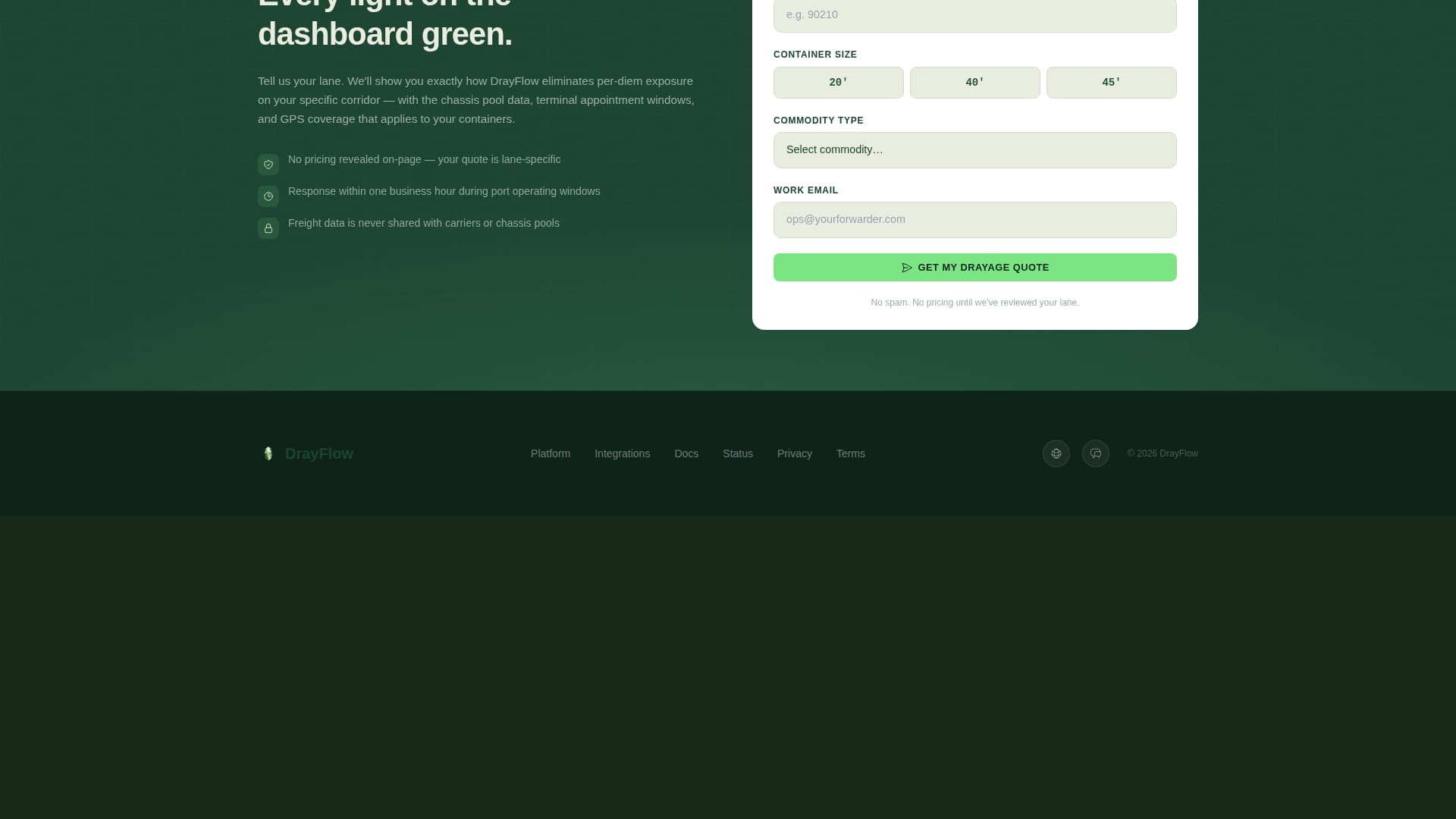Screen dimensions: 1456x819
Task: Click the © 2026 DrayFlow copyright text
Action: (1163, 453)
